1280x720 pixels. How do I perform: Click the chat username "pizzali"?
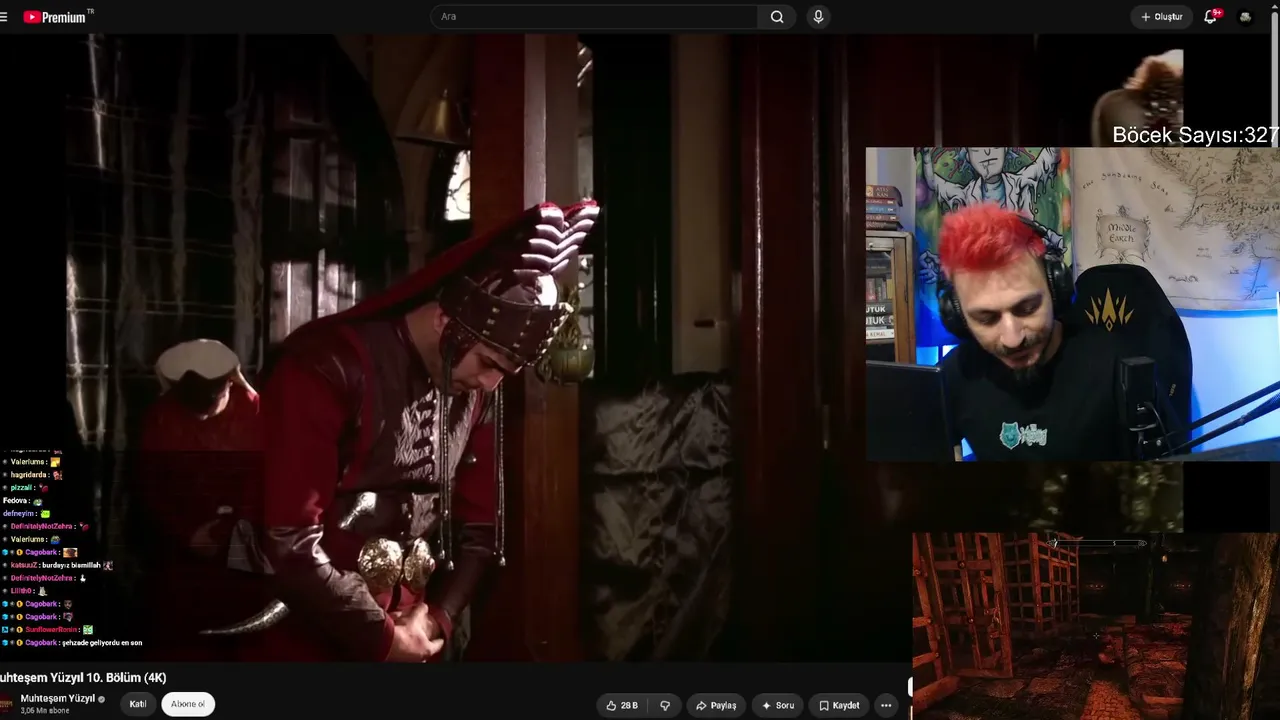22,488
